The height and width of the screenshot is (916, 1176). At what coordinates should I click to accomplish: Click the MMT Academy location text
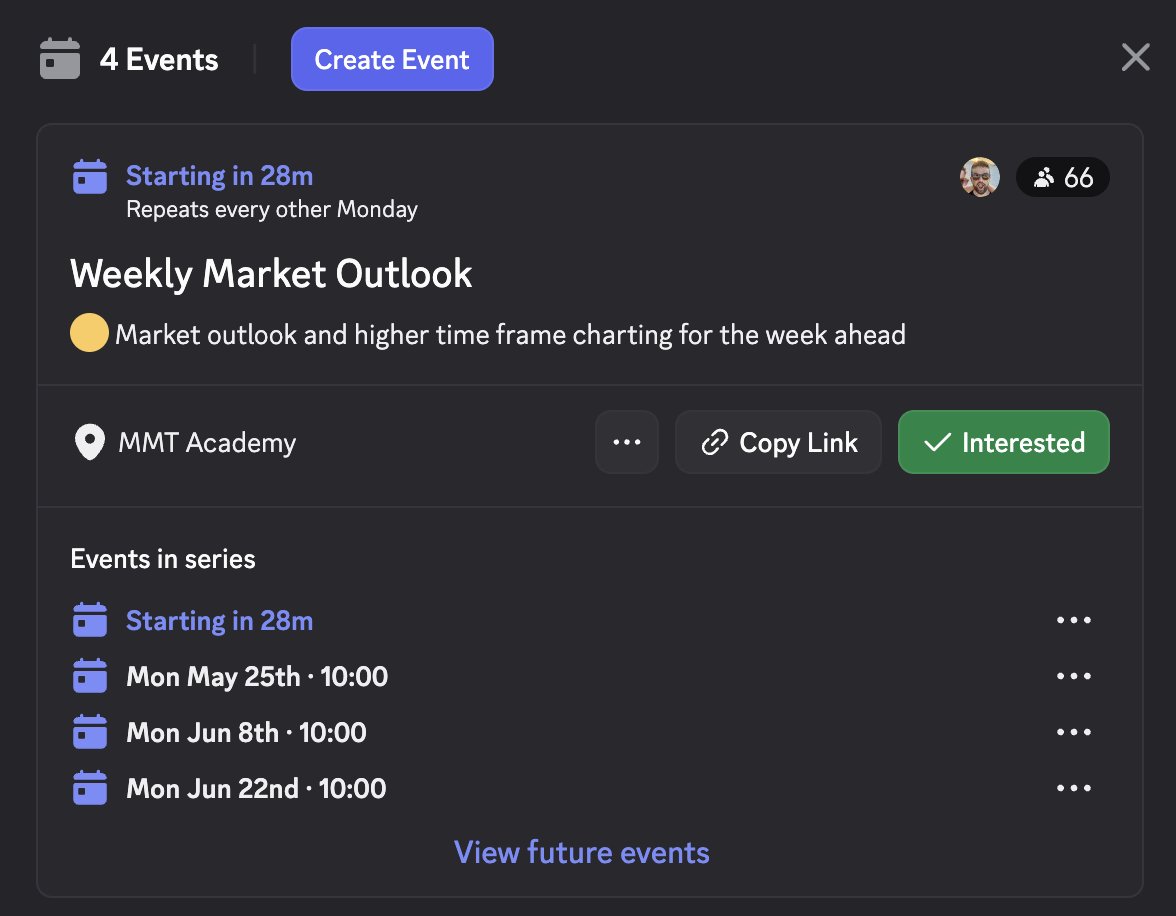pos(207,443)
